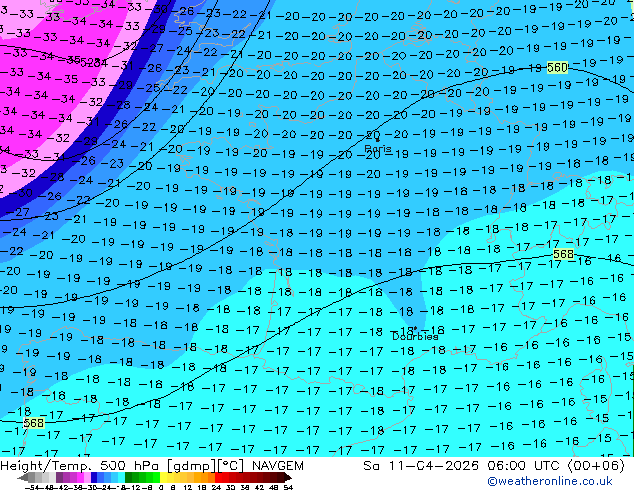Click the NAVGEM model name in the caption
This screenshot has height=490, width=634.
tap(278, 466)
